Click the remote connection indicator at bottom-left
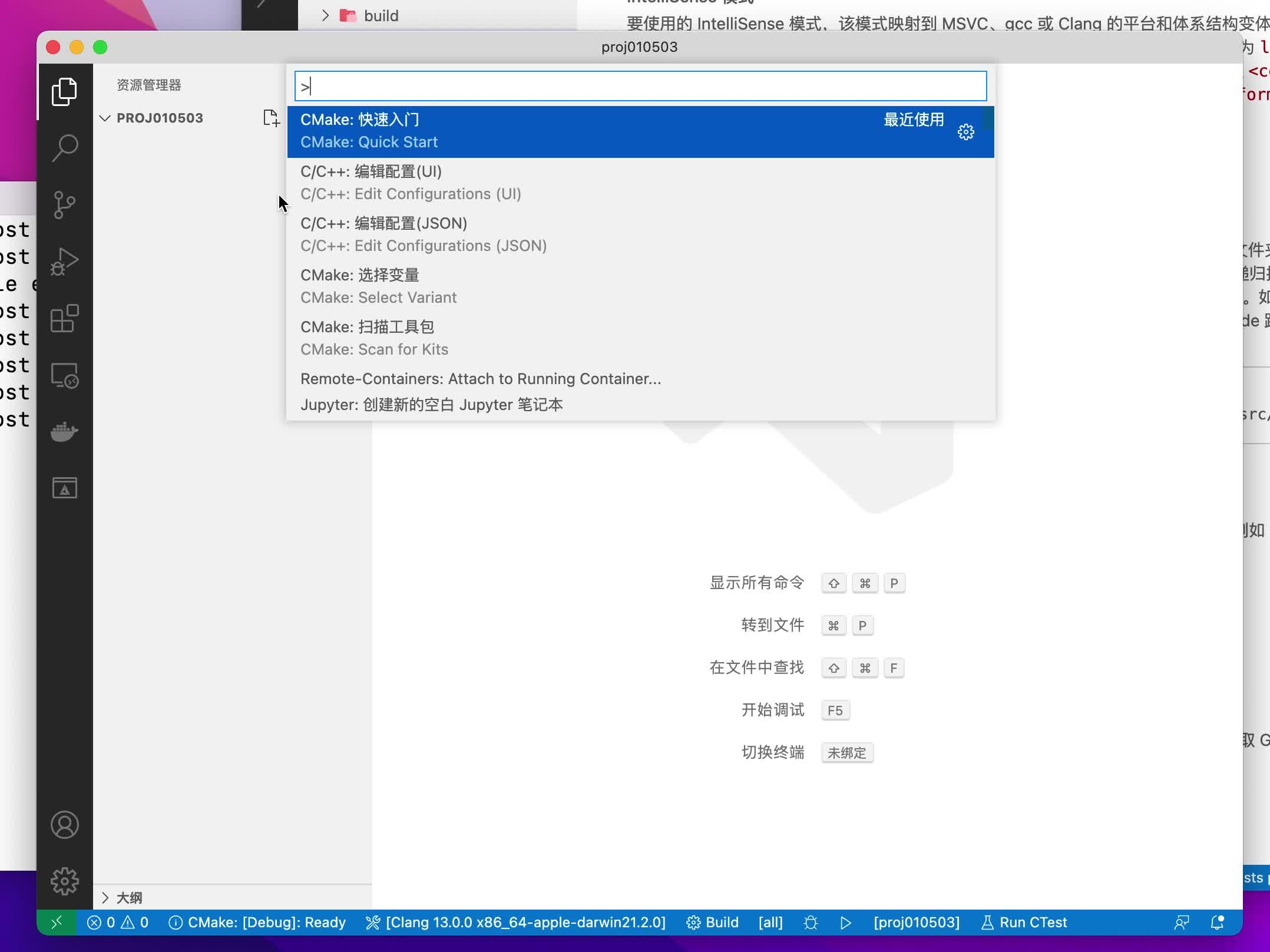 [57, 922]
